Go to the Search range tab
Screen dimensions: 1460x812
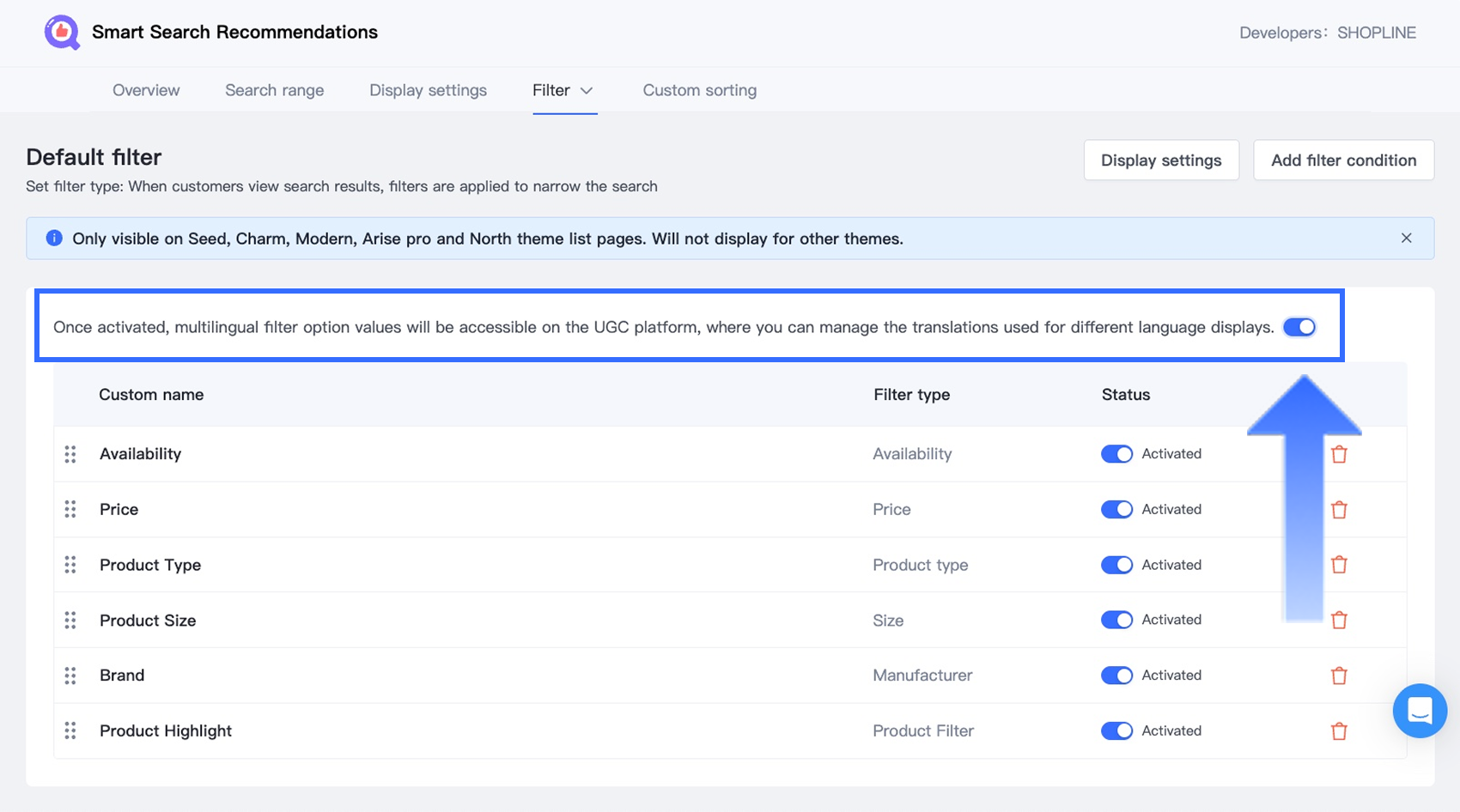pyautogui.click(x=274, y=90)
